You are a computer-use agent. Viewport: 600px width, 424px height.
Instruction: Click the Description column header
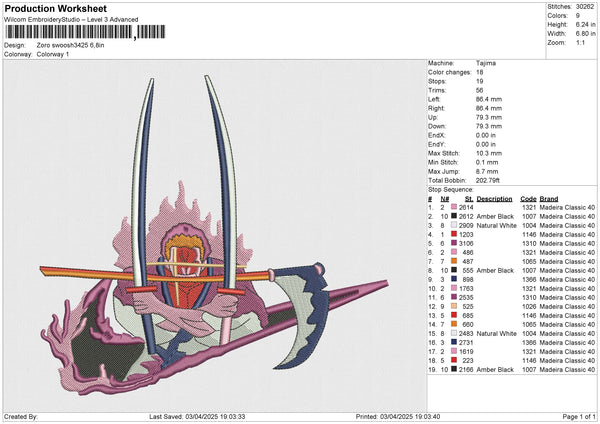(x=494, y=199)
